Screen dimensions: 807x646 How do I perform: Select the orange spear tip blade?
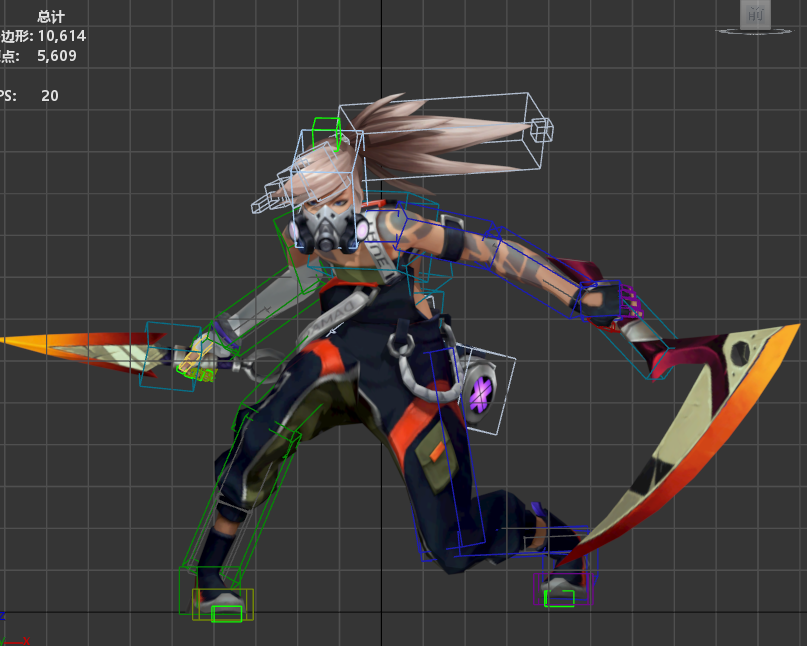tap(82, 352)
